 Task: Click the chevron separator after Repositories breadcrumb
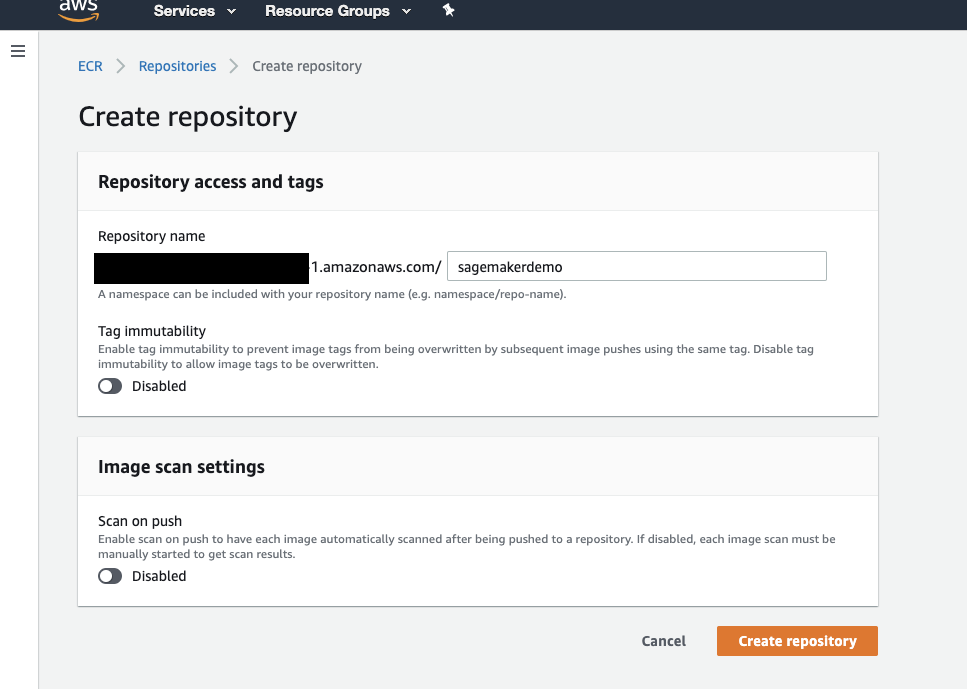[234, 66]
